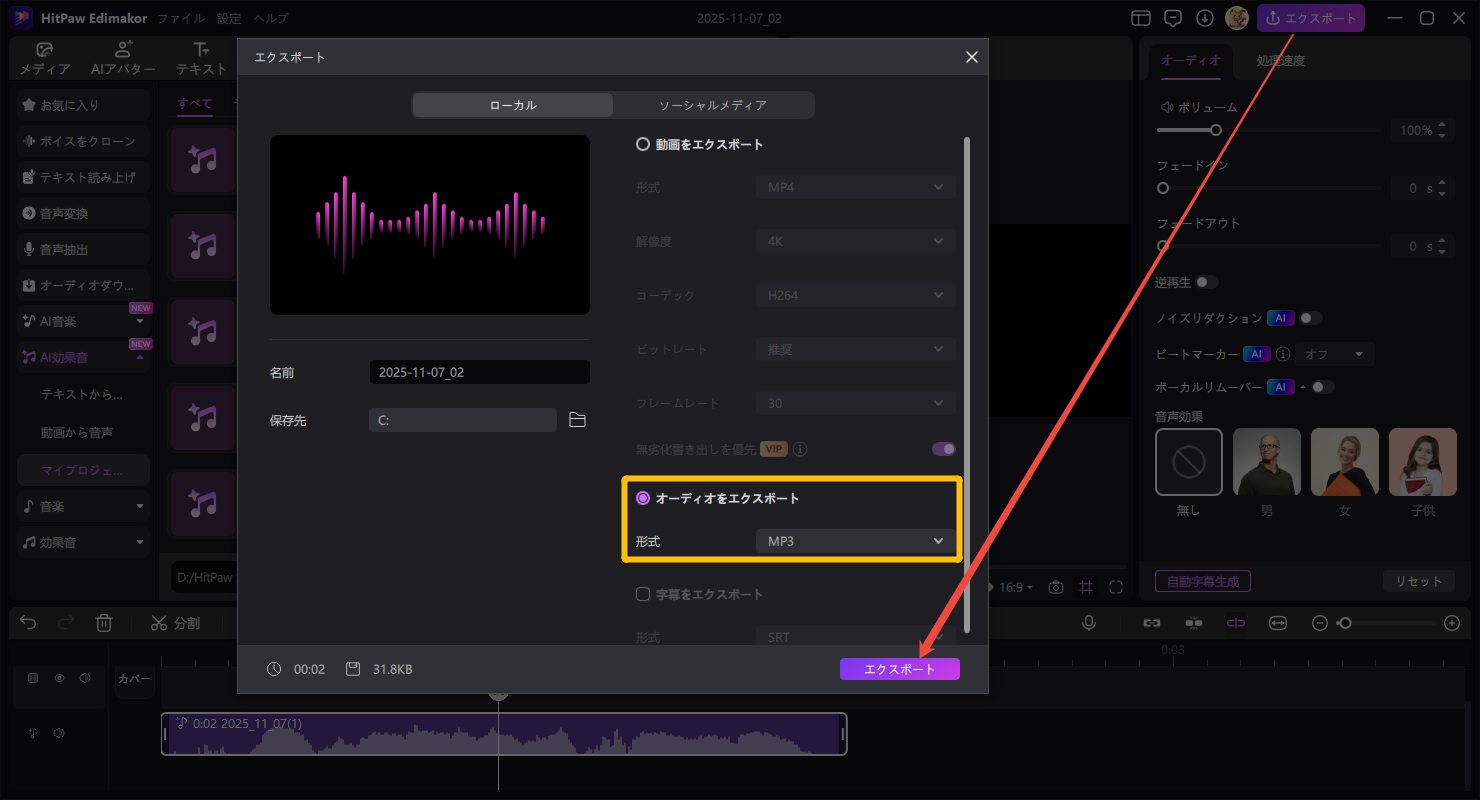Open the ビートマーカー オフ dropdown
Viewport: 1480px width, 800px height.
(x=1334, y=353)
